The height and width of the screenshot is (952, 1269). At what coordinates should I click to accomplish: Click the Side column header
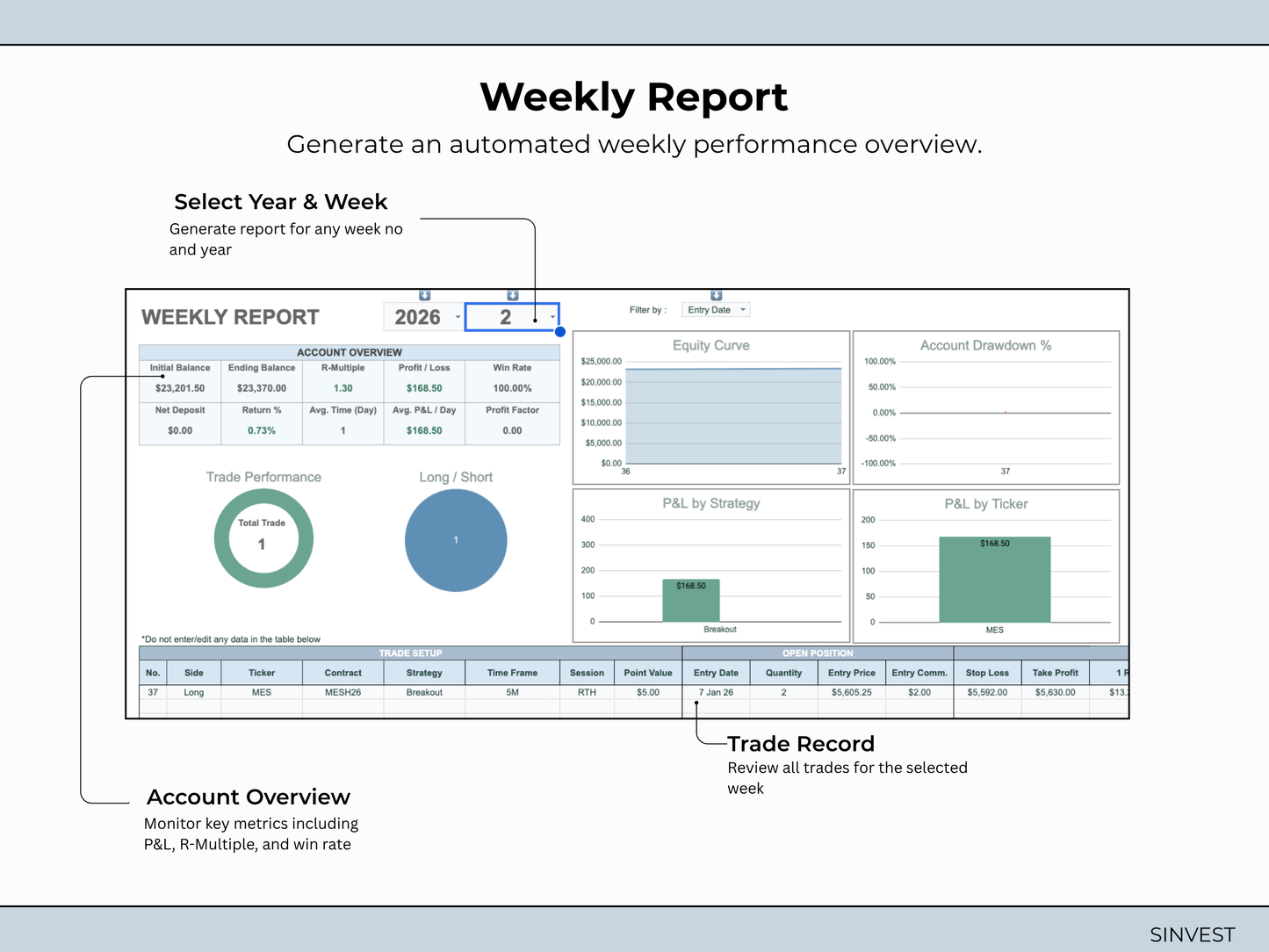[x=194, y=673]
